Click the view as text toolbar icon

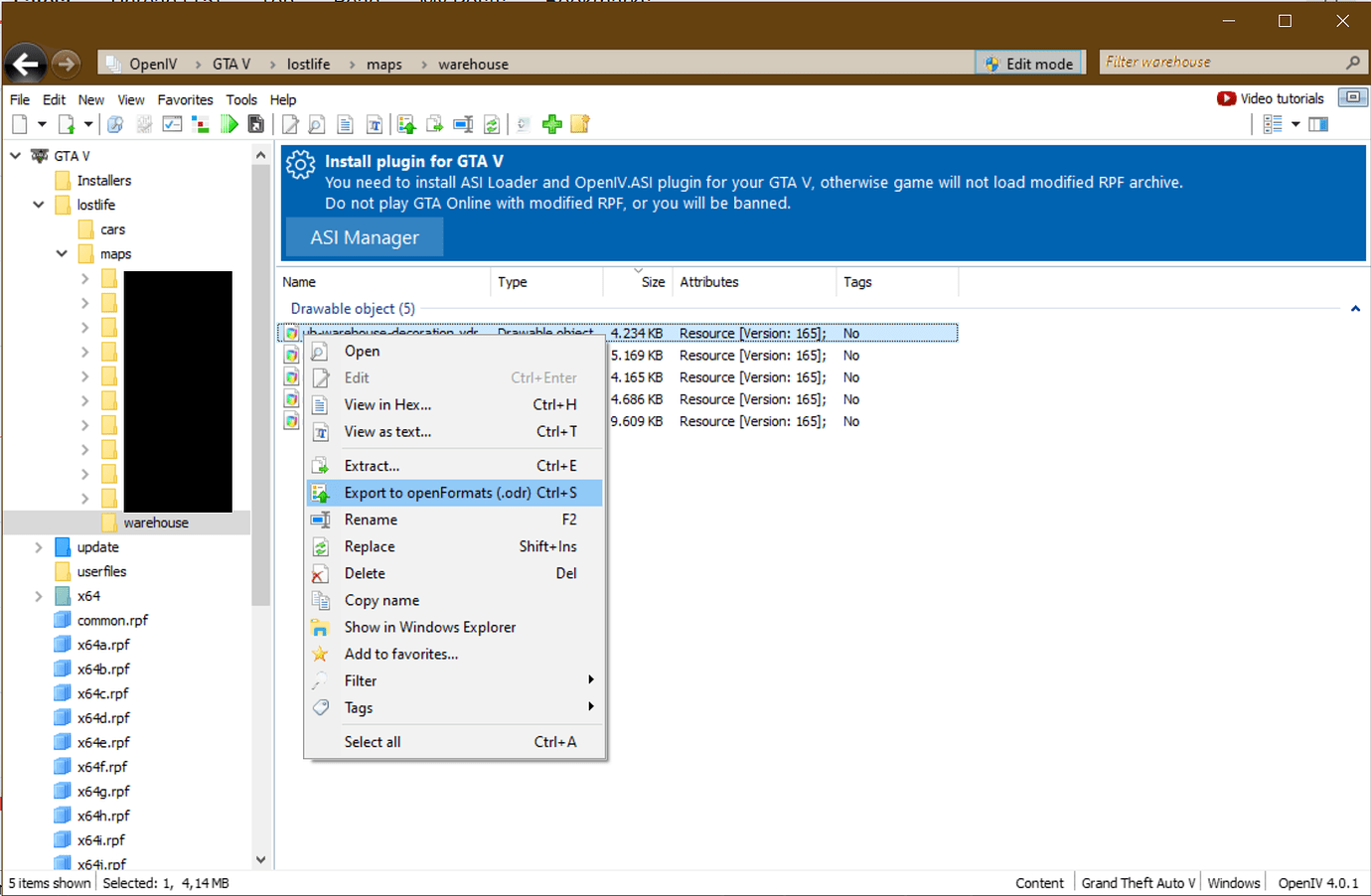(x=375, y=124)
